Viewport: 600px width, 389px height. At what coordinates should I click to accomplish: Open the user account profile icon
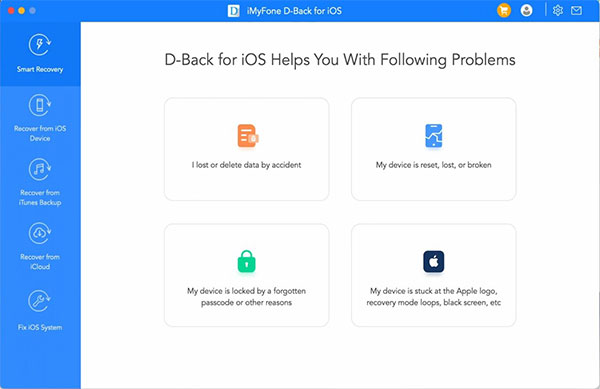click(527, 10)
